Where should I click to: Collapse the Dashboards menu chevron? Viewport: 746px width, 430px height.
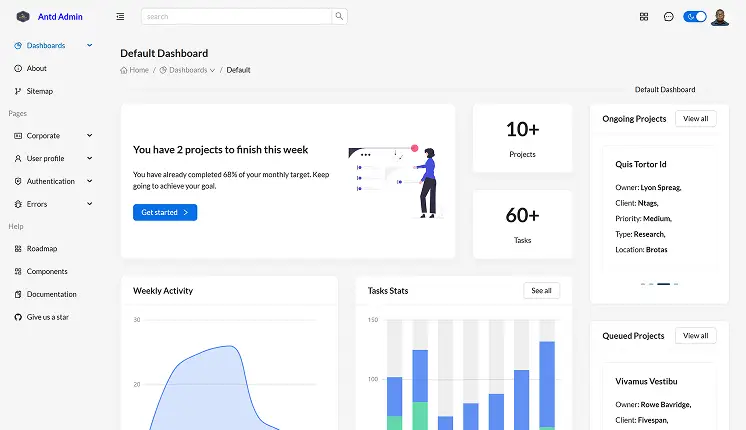click(x=89, y=45)
